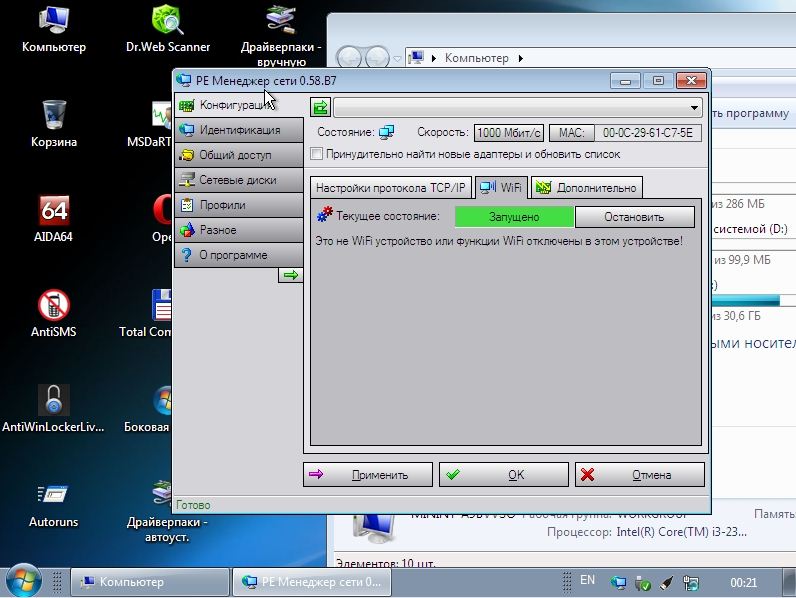Click the green arrow below the sidebar

point(290,275)
